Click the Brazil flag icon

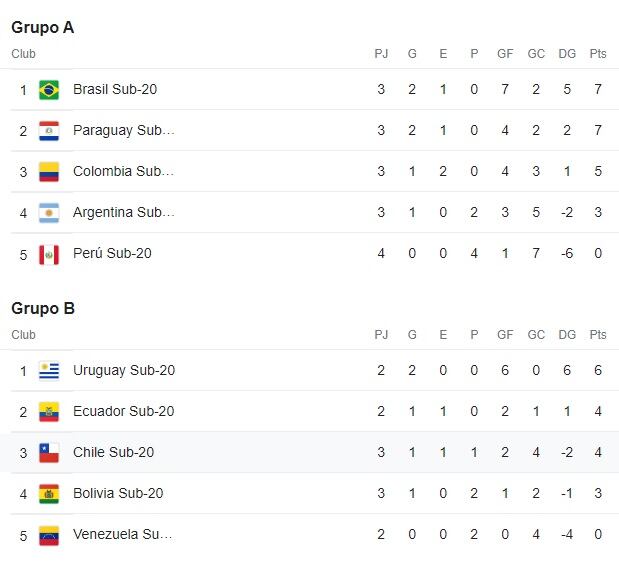pos(49,90)
